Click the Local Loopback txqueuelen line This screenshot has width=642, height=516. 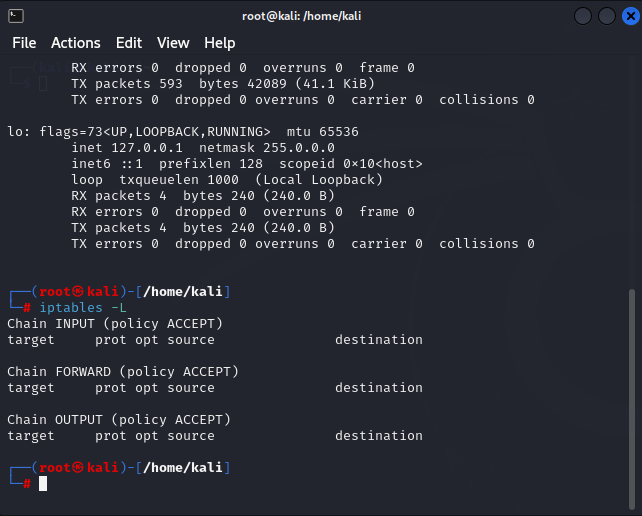[x=227, y=180]
